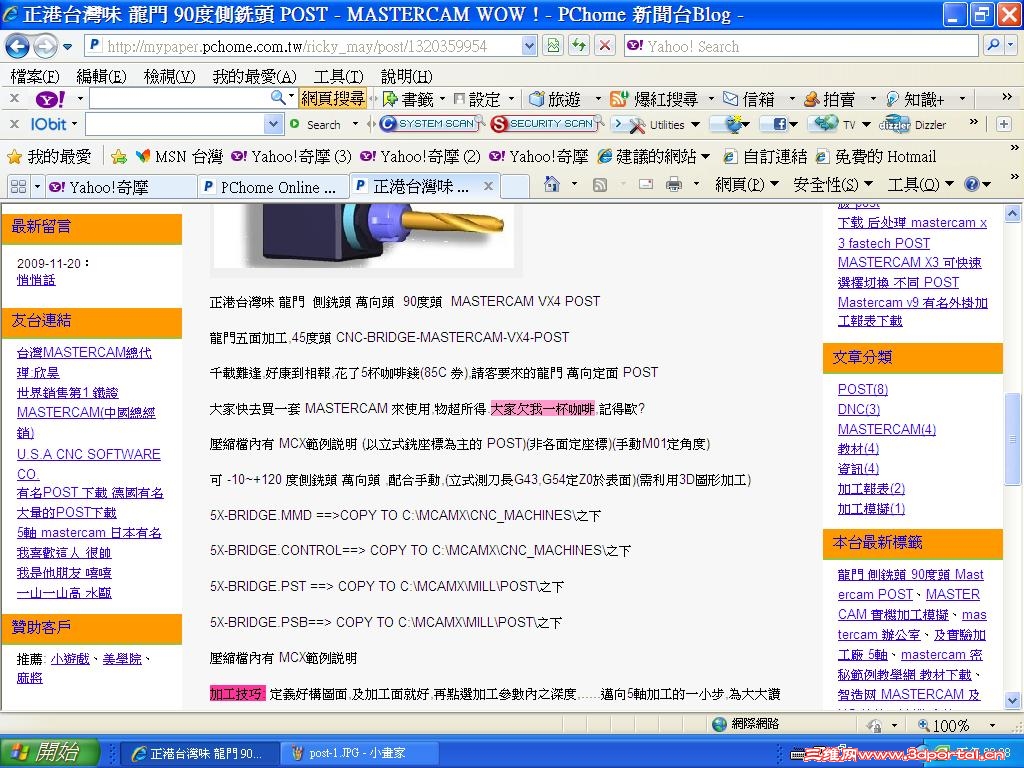Open the MASTERCAM(4) category link
Image resolution: width=1024 pixels, height=768 pixels.
tap(886, 429)
